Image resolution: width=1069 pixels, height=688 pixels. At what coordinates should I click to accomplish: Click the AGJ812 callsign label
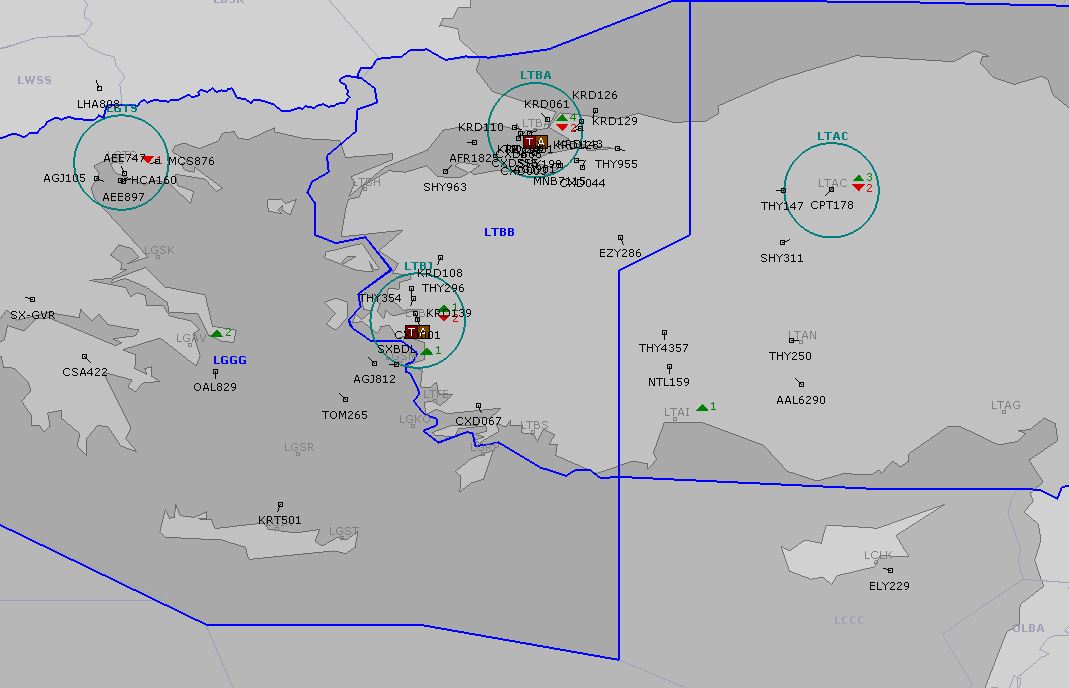pos(374,379)
